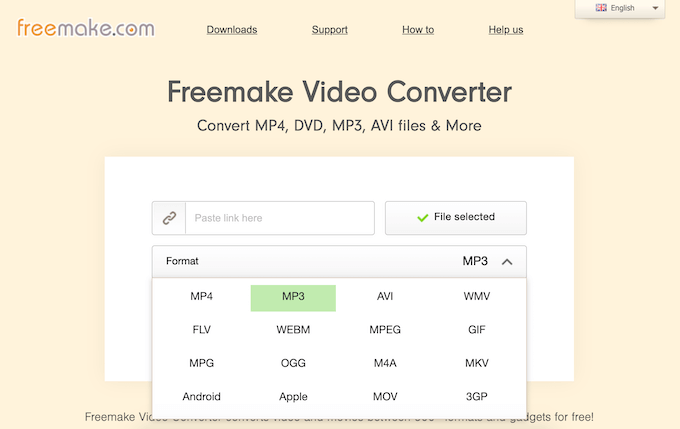Click the freemake.com logo
The height and width of the screenshot is (429, 680).
85,28
